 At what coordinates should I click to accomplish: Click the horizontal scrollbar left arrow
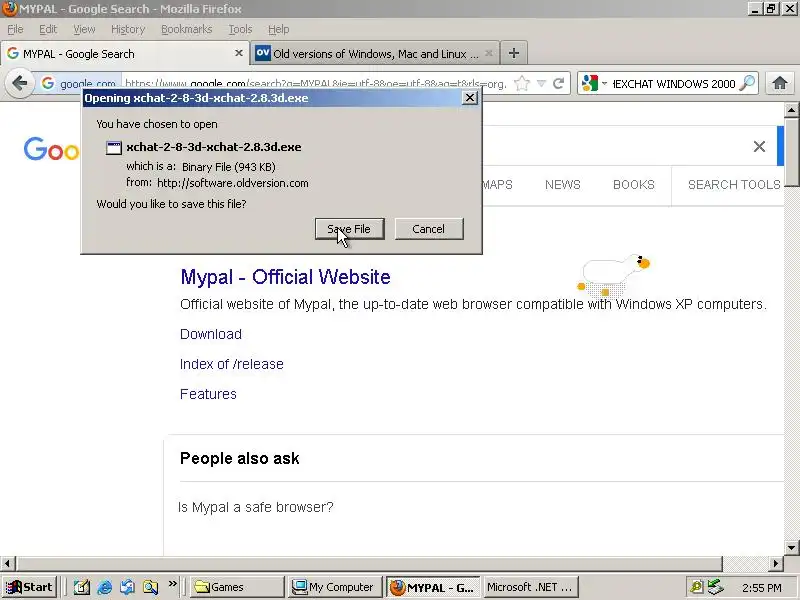tap(7, 564)
